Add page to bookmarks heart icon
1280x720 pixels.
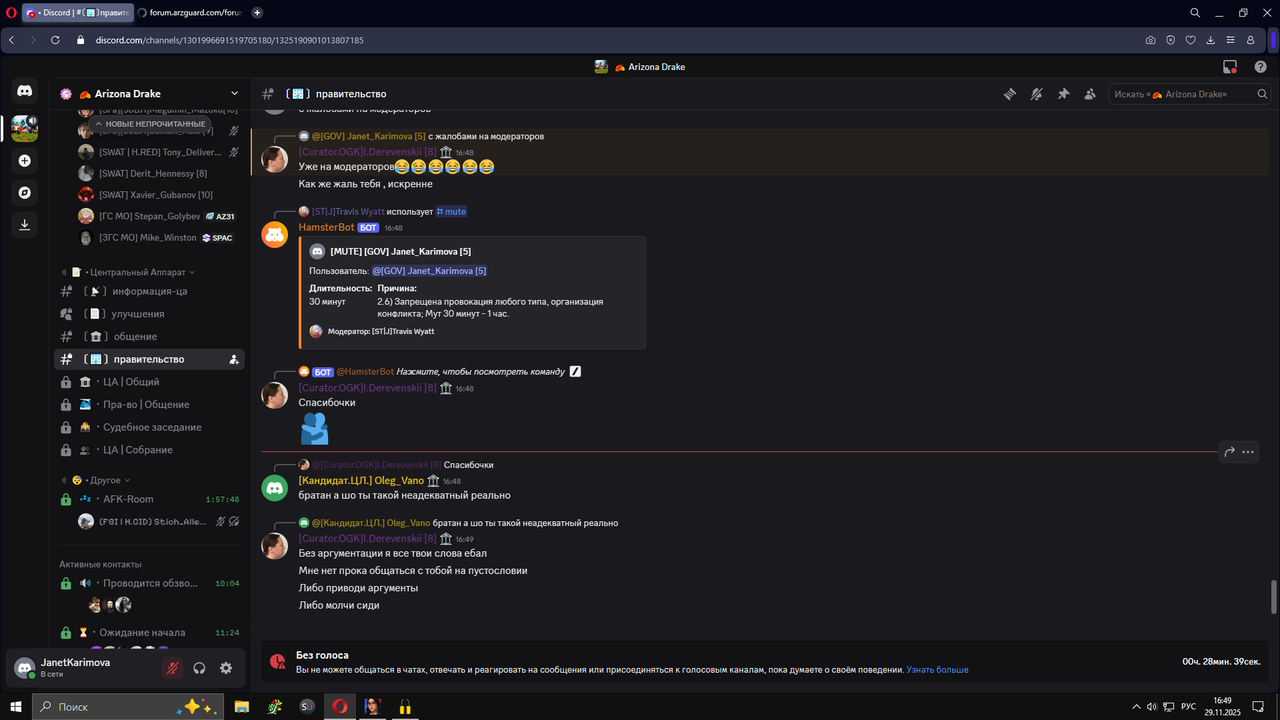click(1190, 40)
